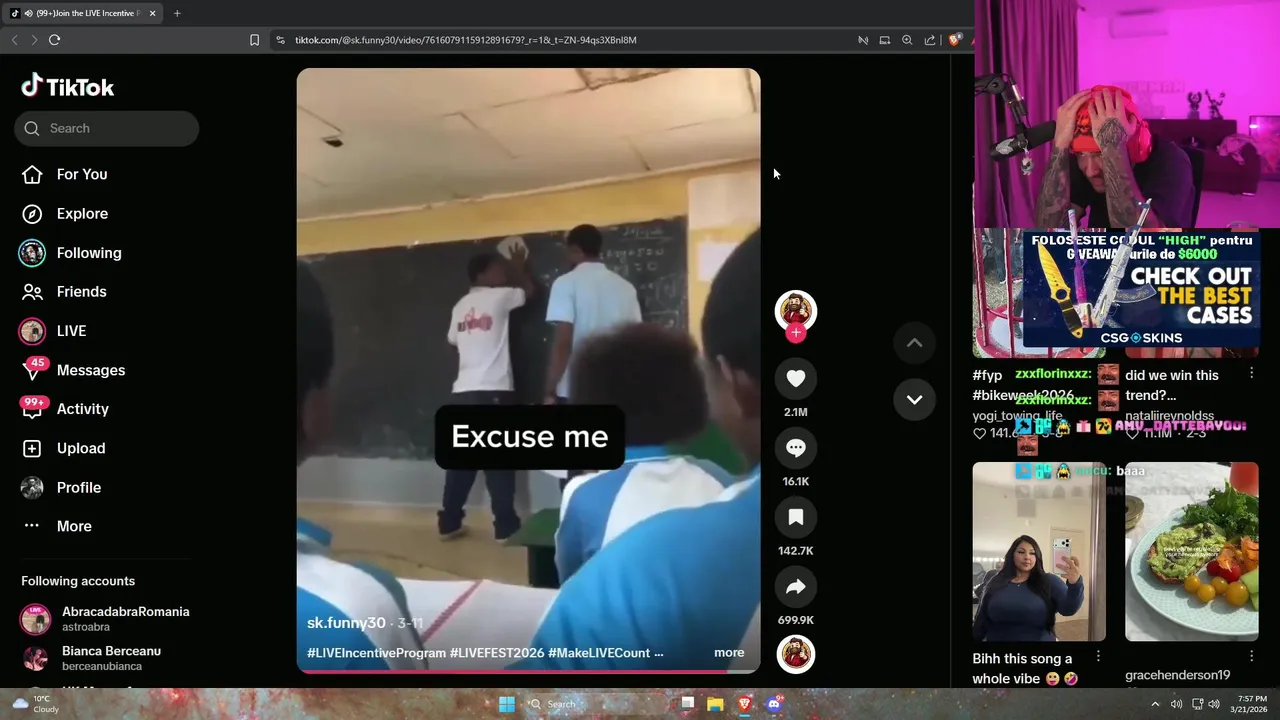Open Bianca Berceanu following account
The height and width of the screenshot is (720, 1280).
click(91, 658)
